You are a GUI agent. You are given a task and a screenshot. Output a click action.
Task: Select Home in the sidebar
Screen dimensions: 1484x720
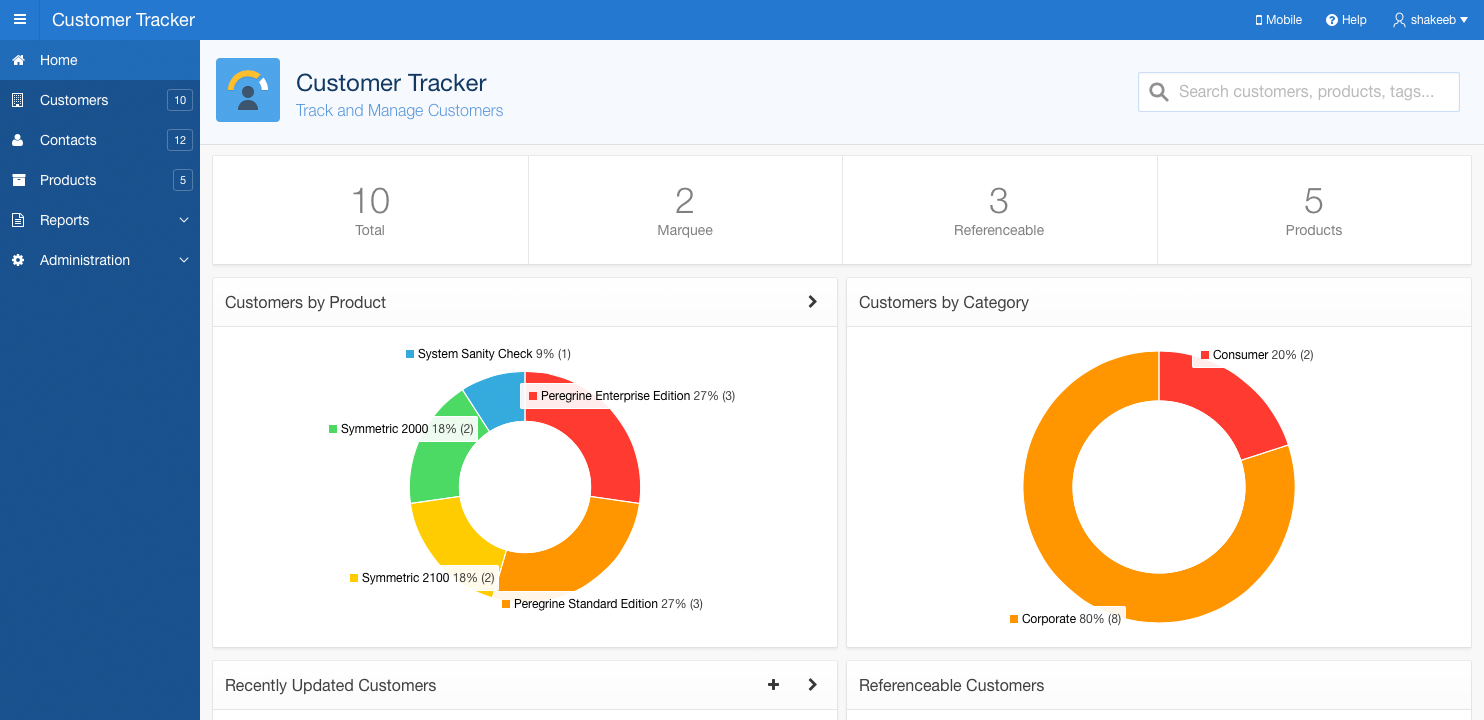[59, 60]
